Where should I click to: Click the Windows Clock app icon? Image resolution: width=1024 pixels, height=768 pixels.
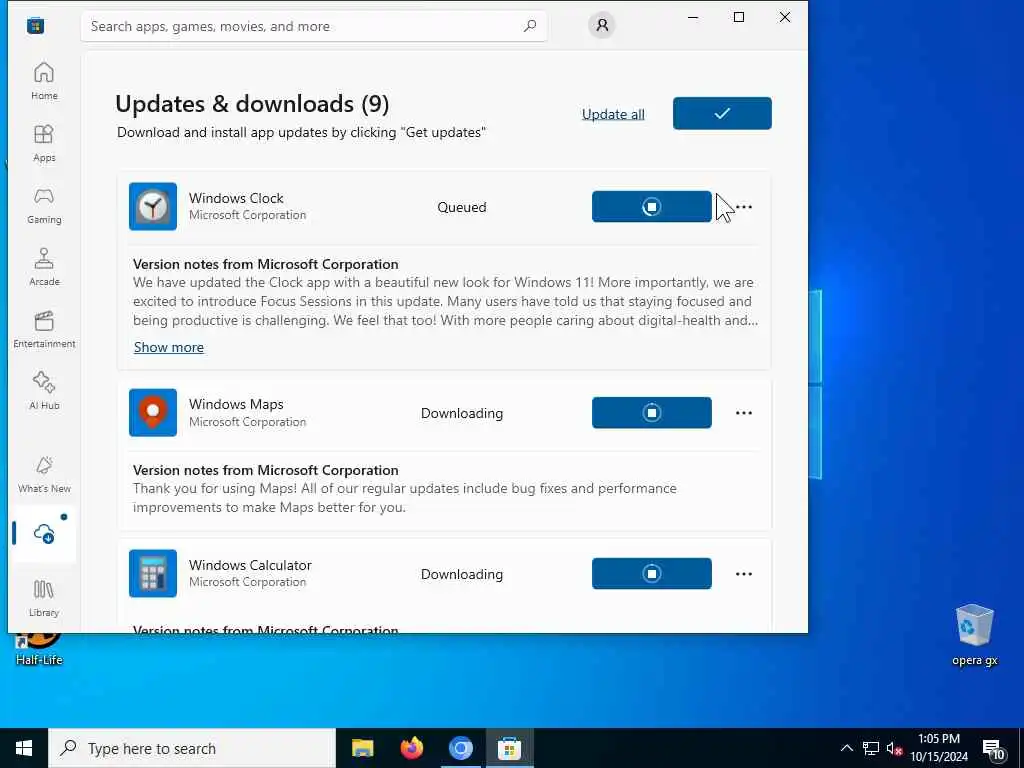(153, 206)
